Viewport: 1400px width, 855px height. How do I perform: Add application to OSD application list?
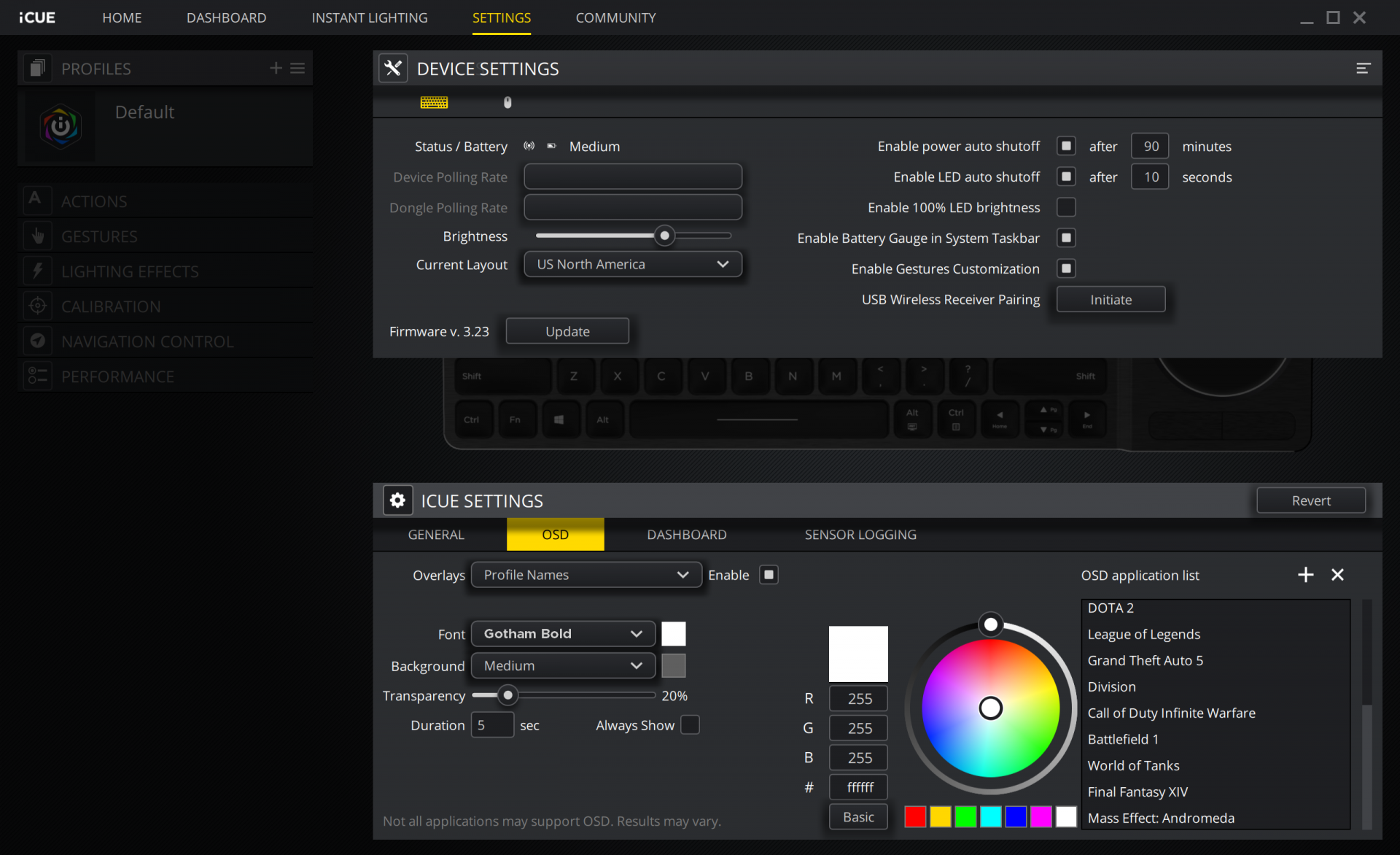pos(1305,575)
